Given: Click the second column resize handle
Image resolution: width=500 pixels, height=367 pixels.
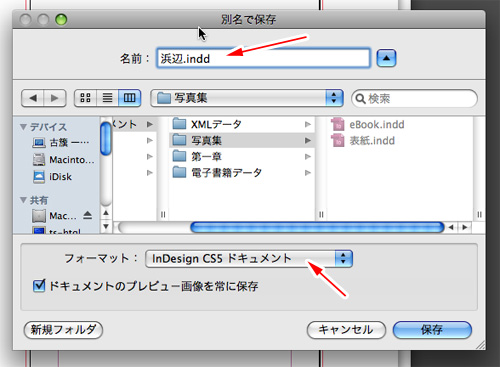Looking at the screenshot, I should coord(321,214).
